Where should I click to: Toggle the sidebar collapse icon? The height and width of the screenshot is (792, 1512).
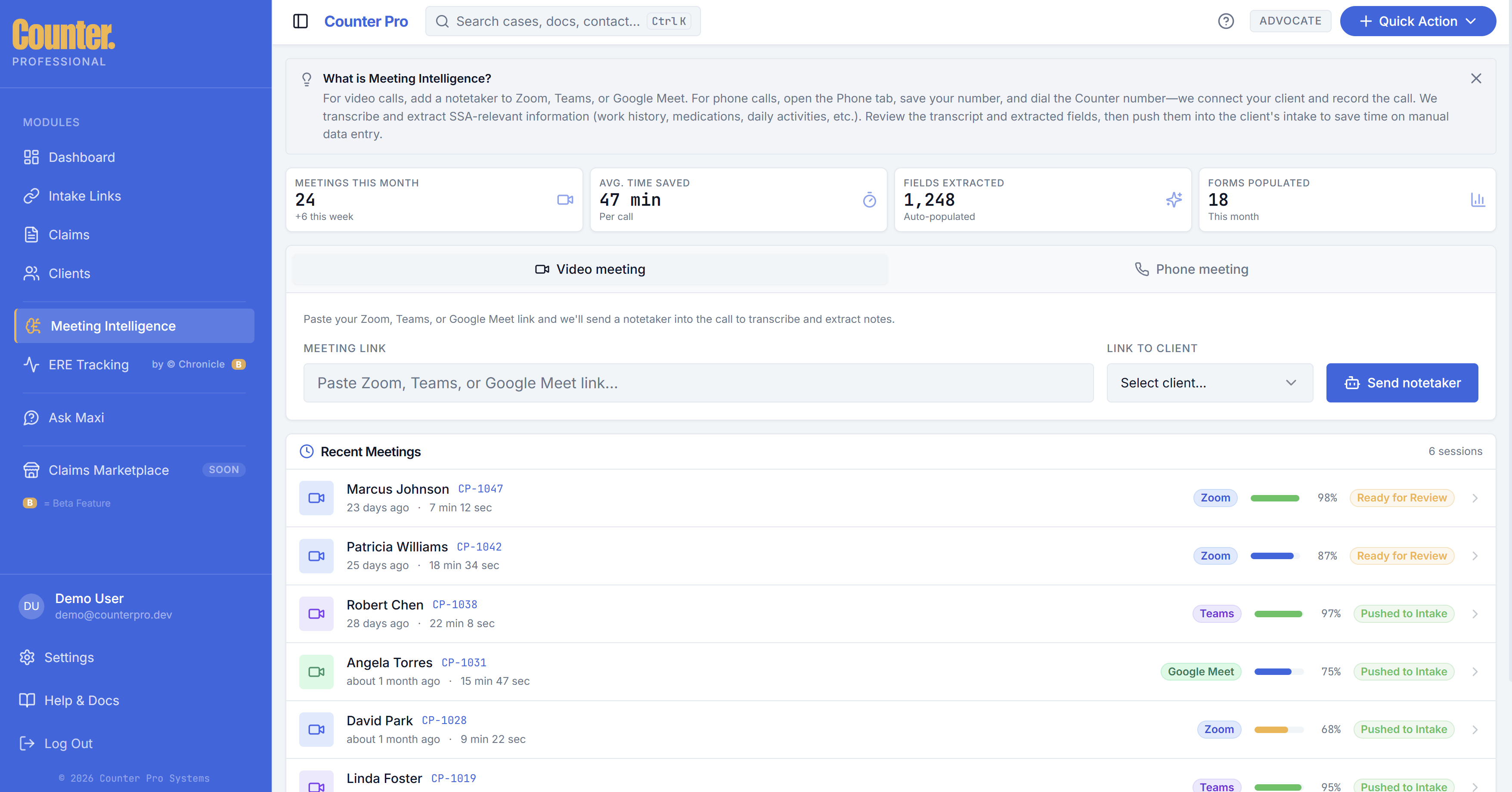pos(301,21)
